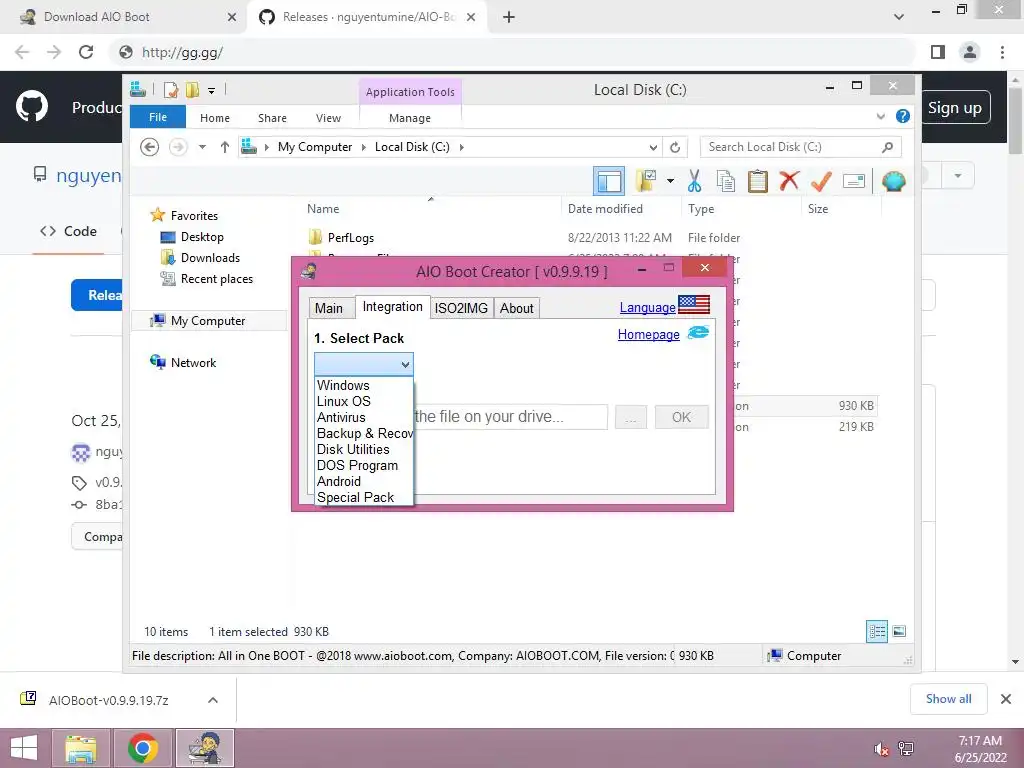The height and width of the screenshot is (768, 1024).
Task: Click the Up one level arrow in Explorer
Action: point(225,147)
